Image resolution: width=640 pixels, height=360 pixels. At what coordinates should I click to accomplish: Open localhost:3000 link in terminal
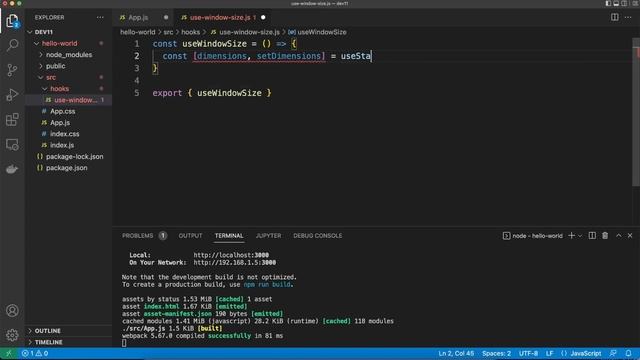tap(231, 255)
